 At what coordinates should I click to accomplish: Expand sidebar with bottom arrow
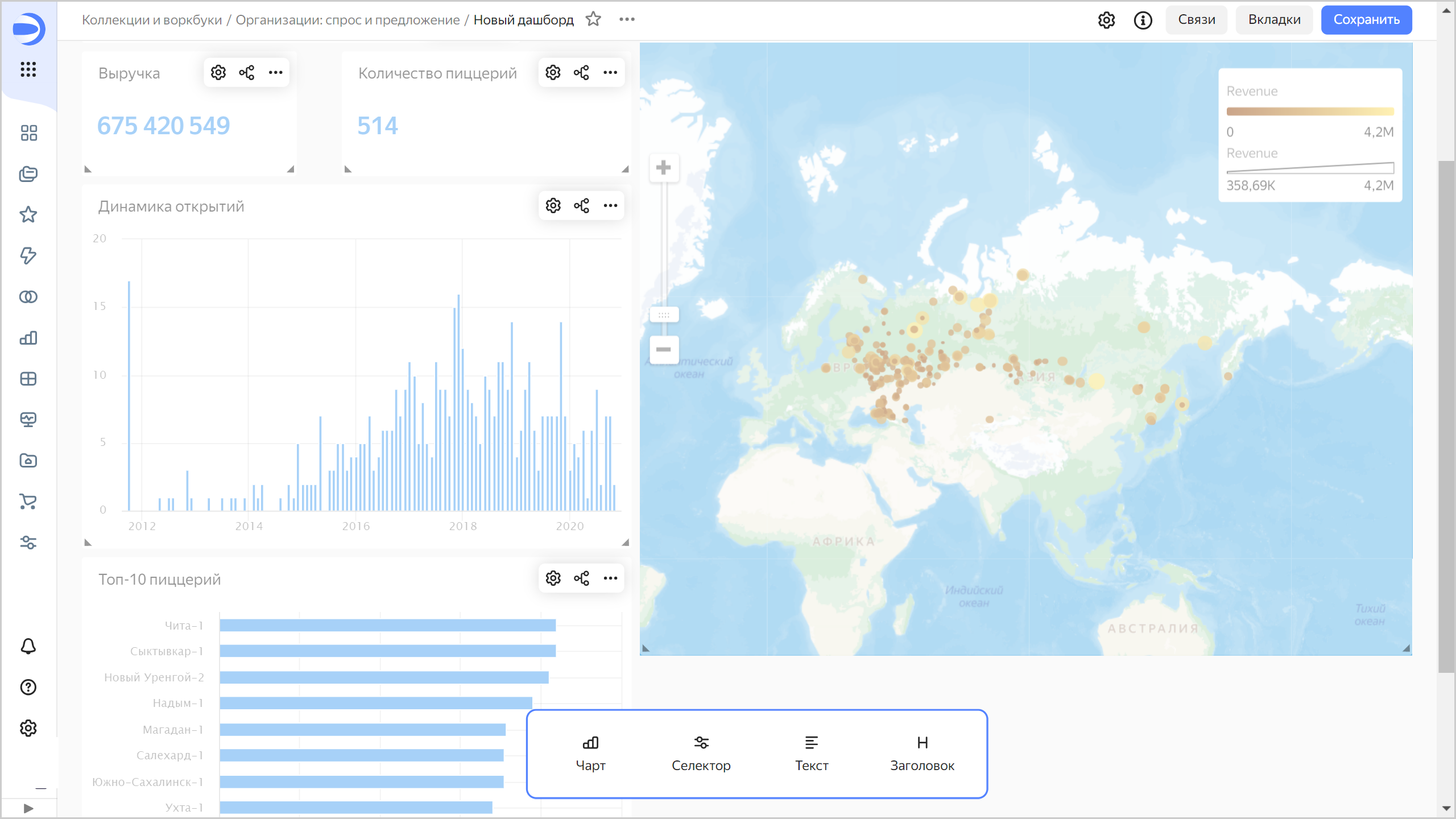point(28,808)
